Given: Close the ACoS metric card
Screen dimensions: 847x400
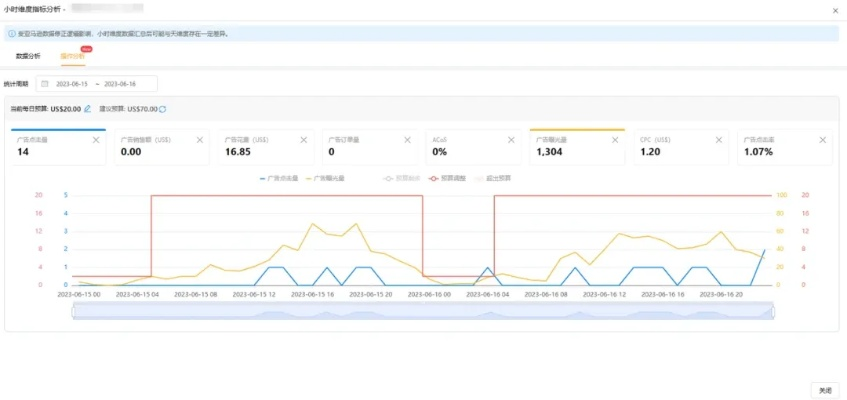Looking at the screenshot, I should pyautogui.click(x=511, y=140).
